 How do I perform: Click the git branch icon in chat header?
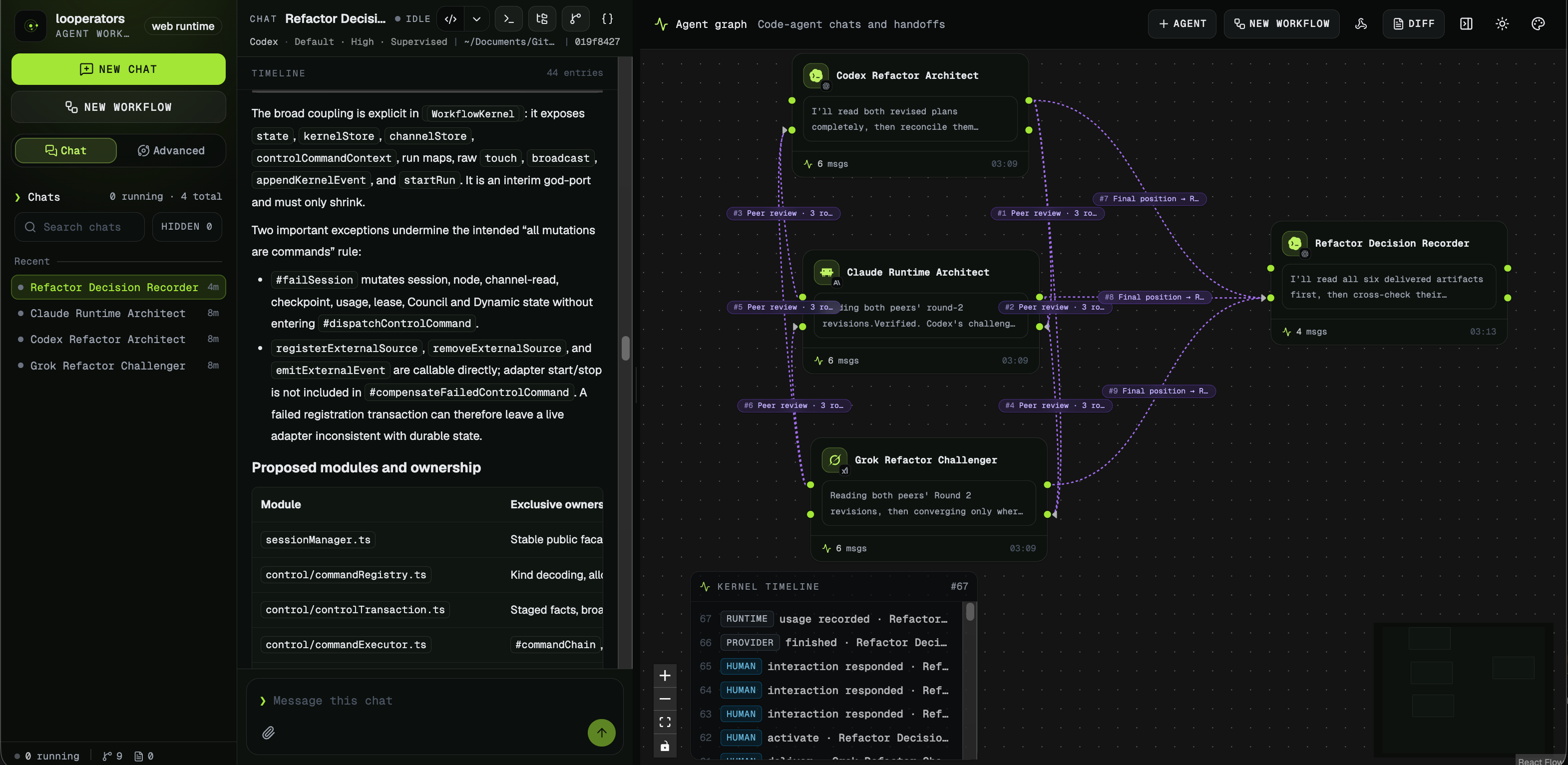tap(575, 19)
